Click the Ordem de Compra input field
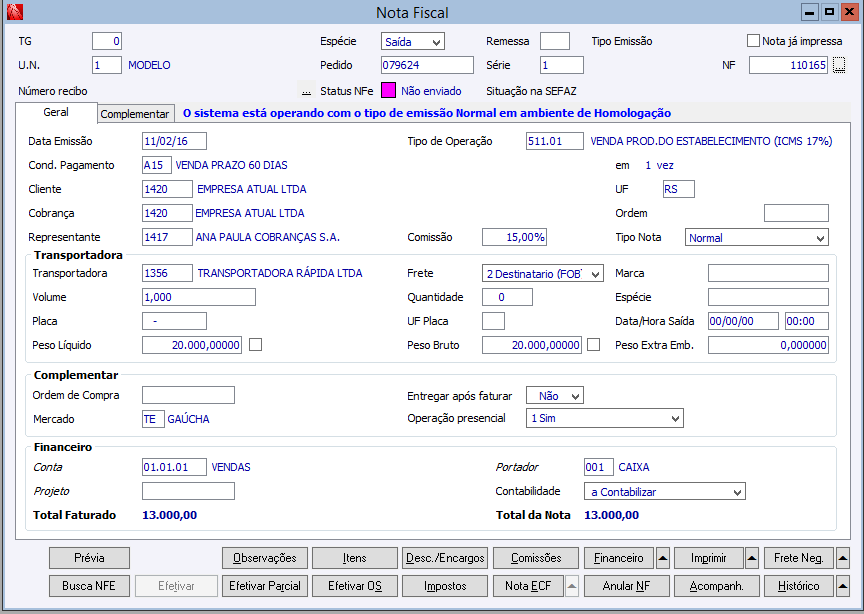 coord(188,395)
